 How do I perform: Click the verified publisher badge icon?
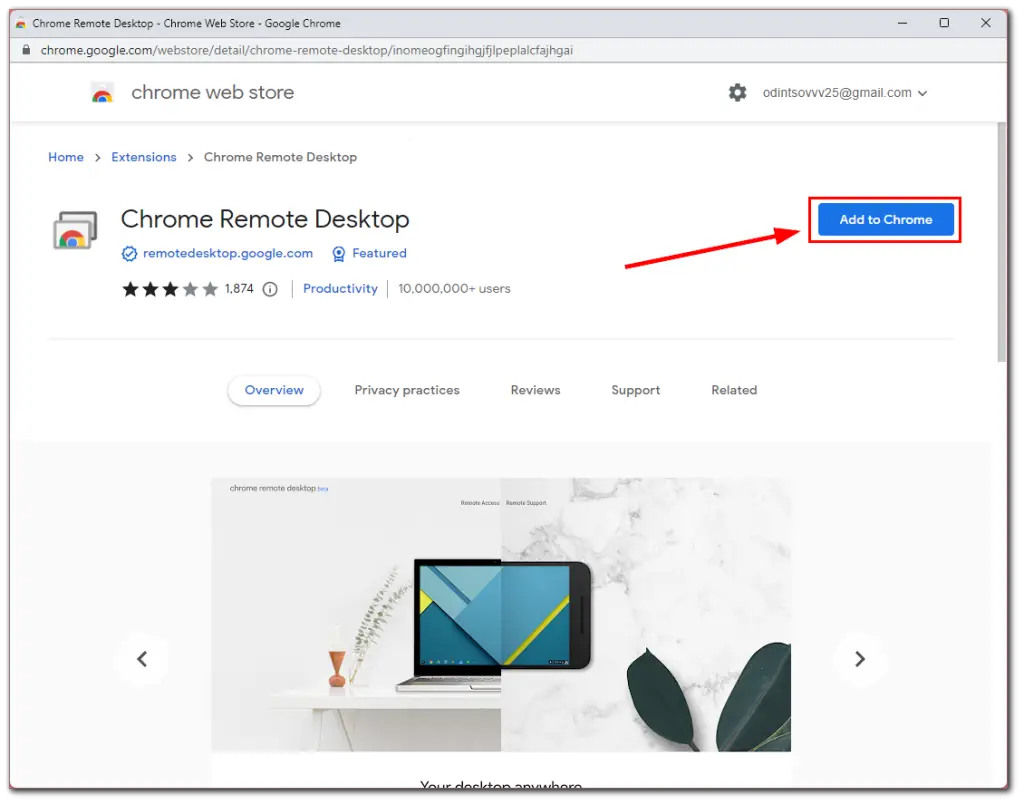[x=129, y=253]
